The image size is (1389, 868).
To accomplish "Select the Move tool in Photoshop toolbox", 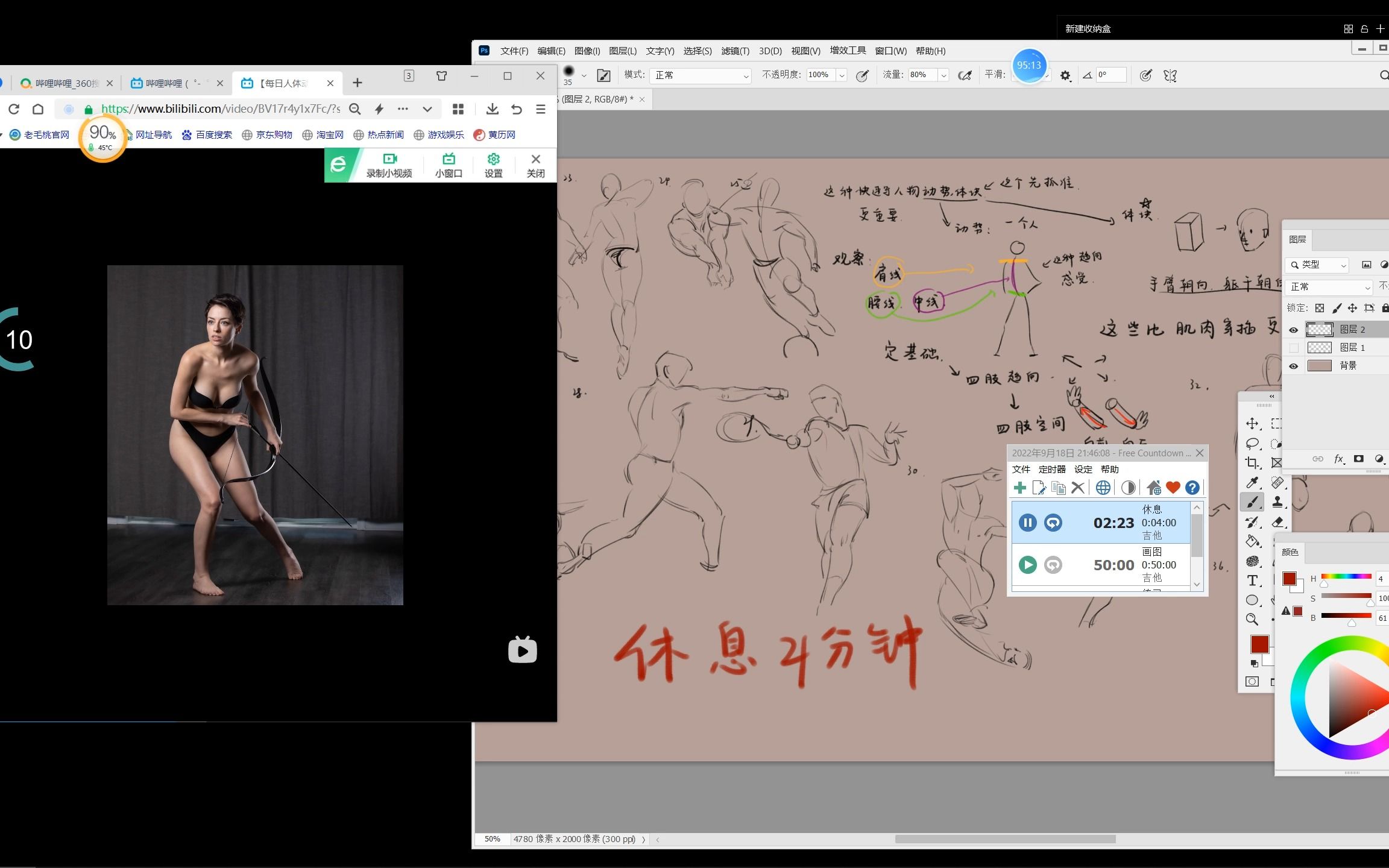I will click(1252, 424).
